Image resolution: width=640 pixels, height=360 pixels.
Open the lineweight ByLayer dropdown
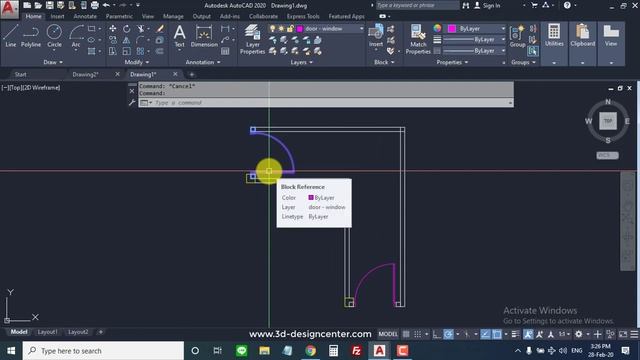click(x=503, y=40)
